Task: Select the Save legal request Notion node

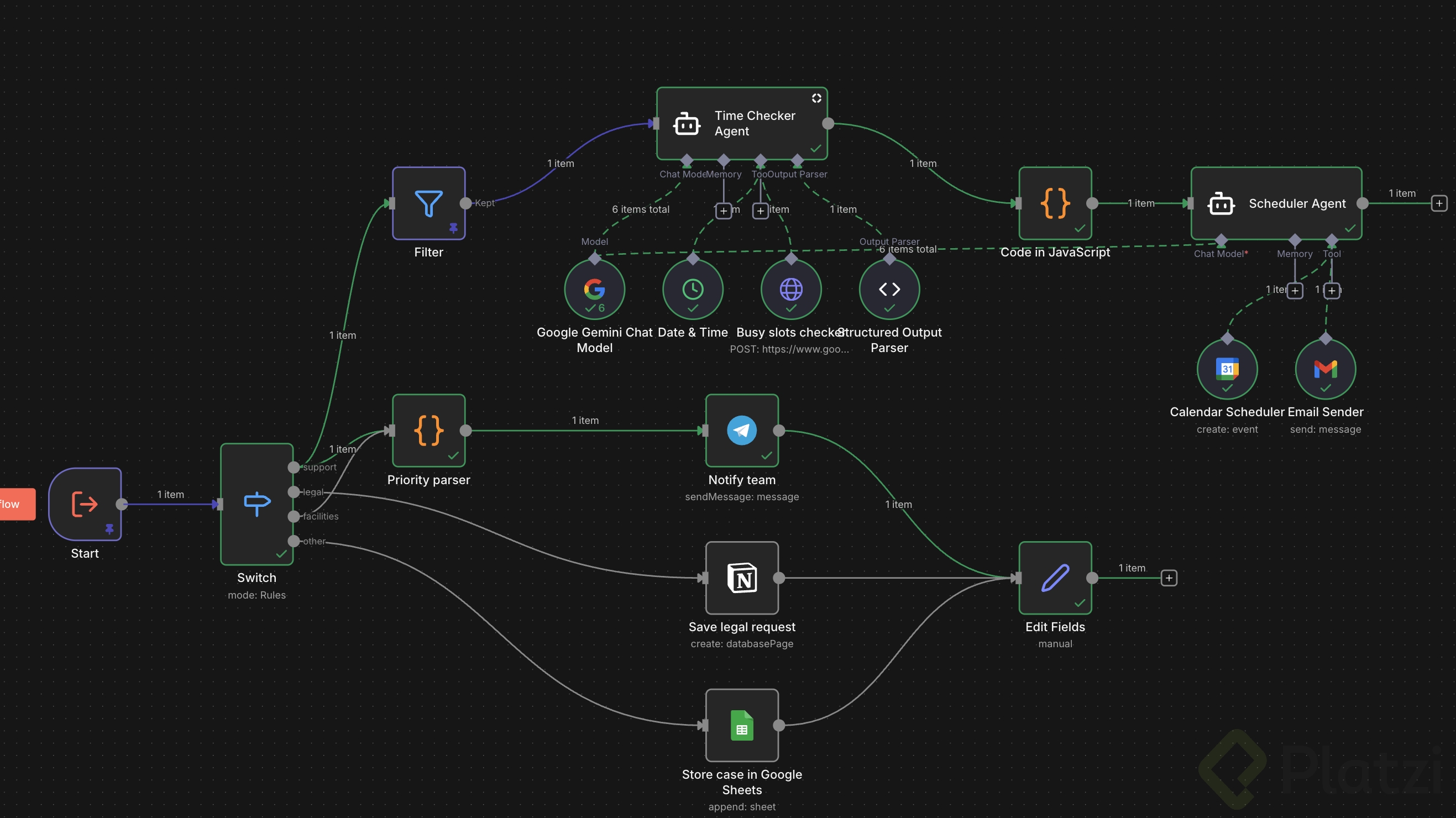Action: (x=742, y=578)
